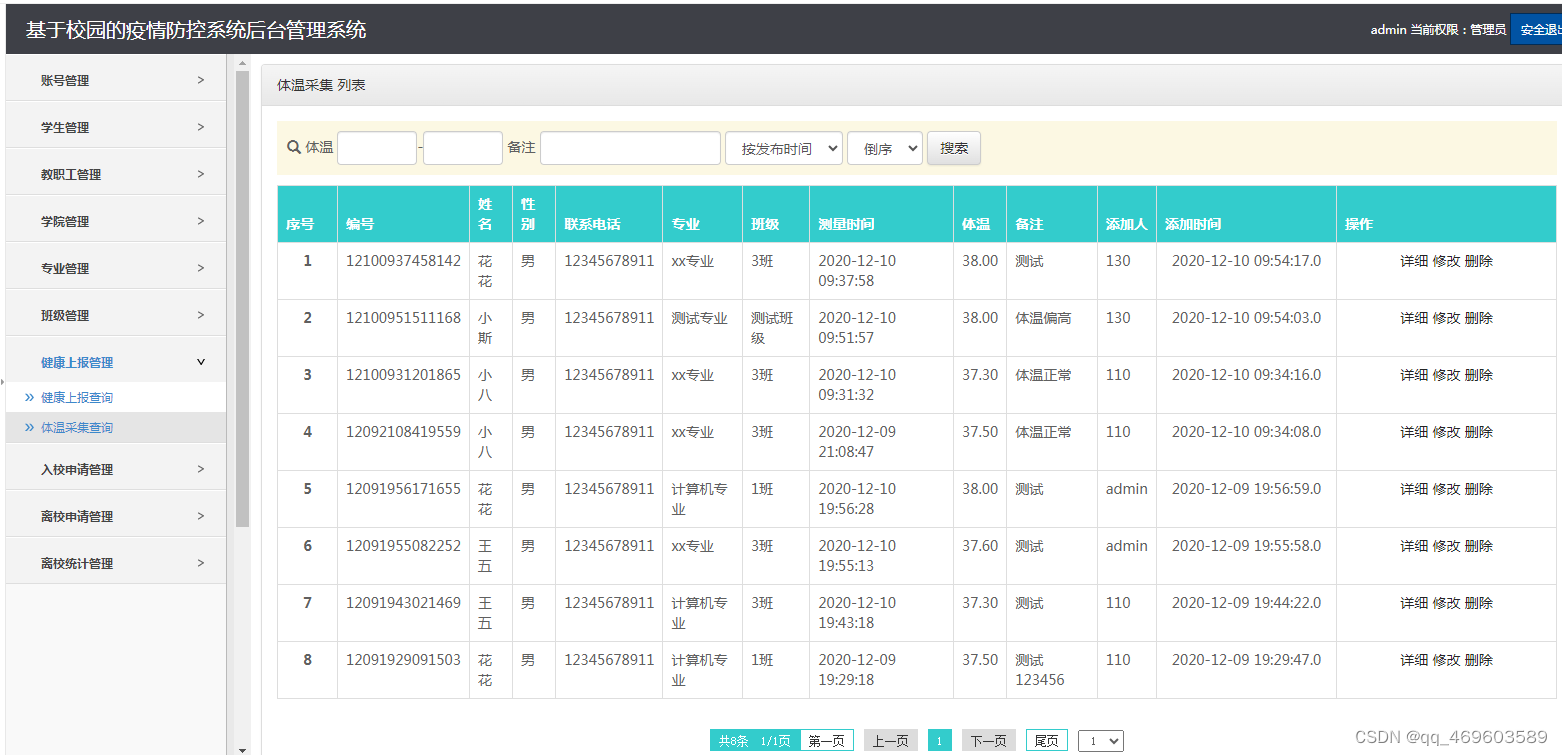
Task: Click 修改 for record 12100937458142
Action: 1446,261
